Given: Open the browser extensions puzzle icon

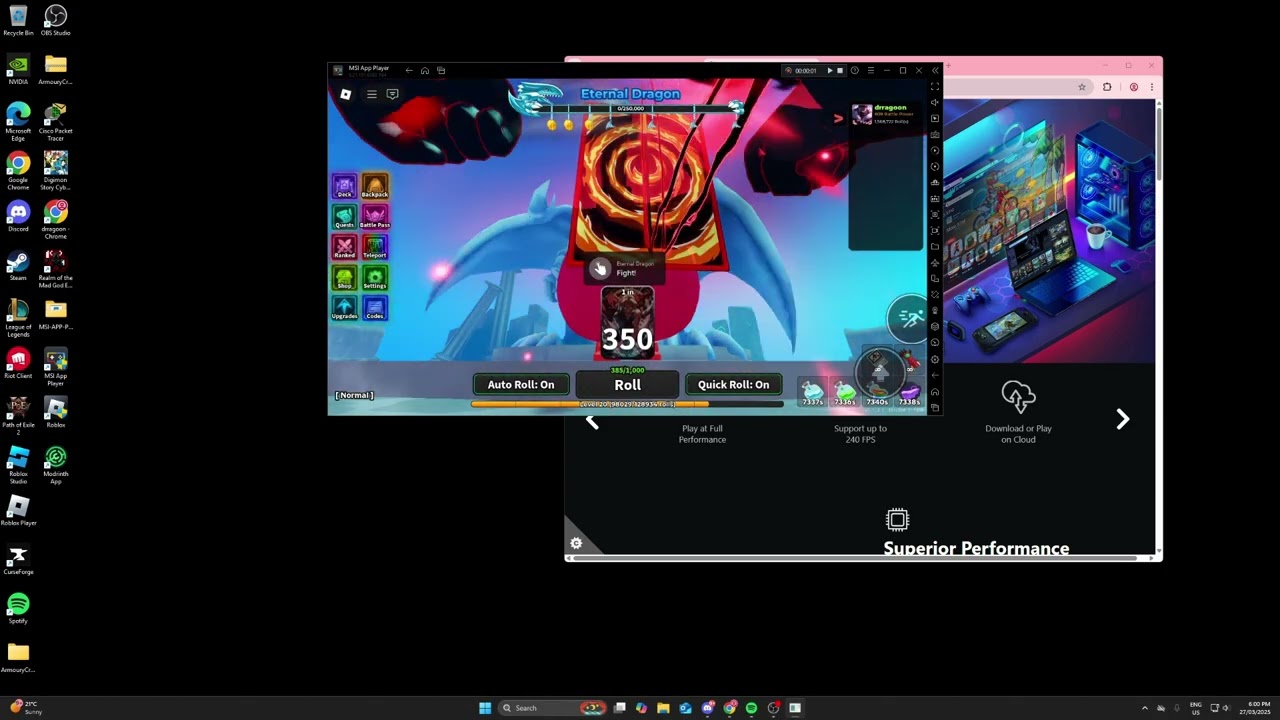Looking at the screenshot, I should pos(1107,87).
